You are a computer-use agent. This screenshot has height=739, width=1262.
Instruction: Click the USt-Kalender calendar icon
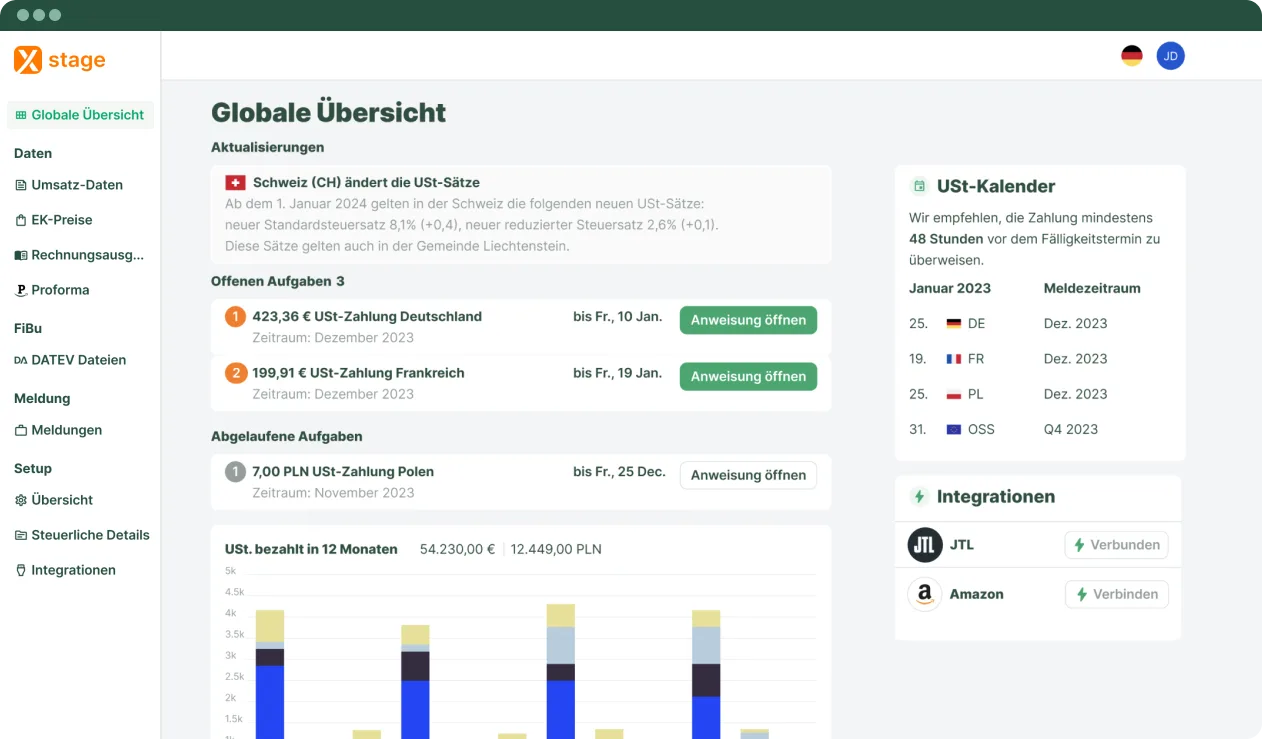919,186
